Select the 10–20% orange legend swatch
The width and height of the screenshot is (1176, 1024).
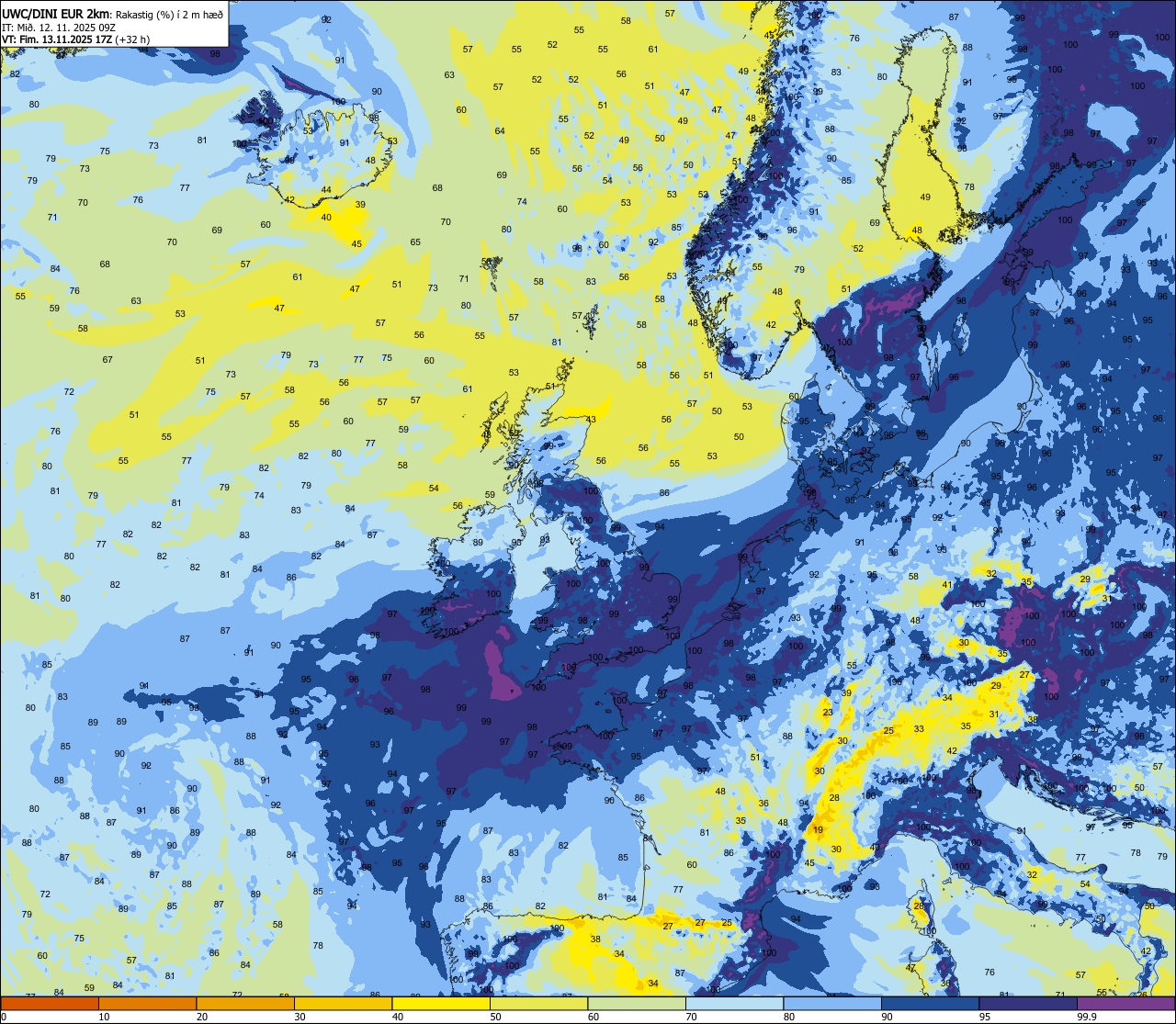point(147,1003)
